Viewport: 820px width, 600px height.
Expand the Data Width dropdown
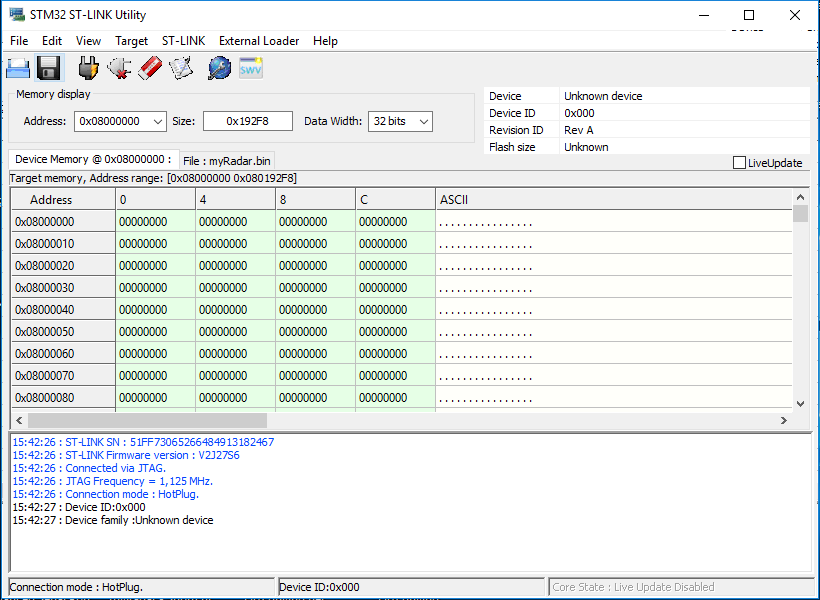pos(424,121)
